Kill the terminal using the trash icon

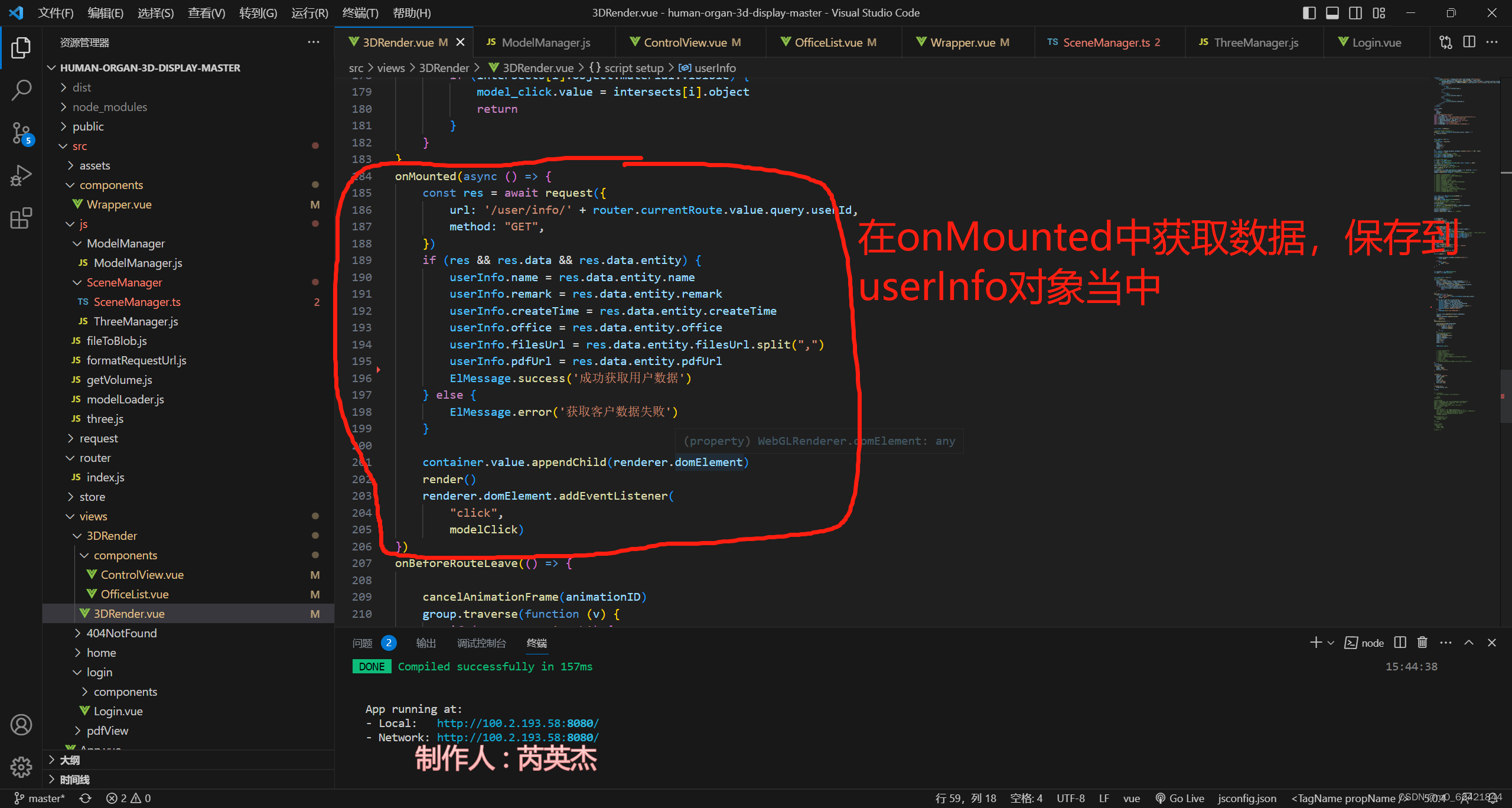click(x=1422, y=642)
